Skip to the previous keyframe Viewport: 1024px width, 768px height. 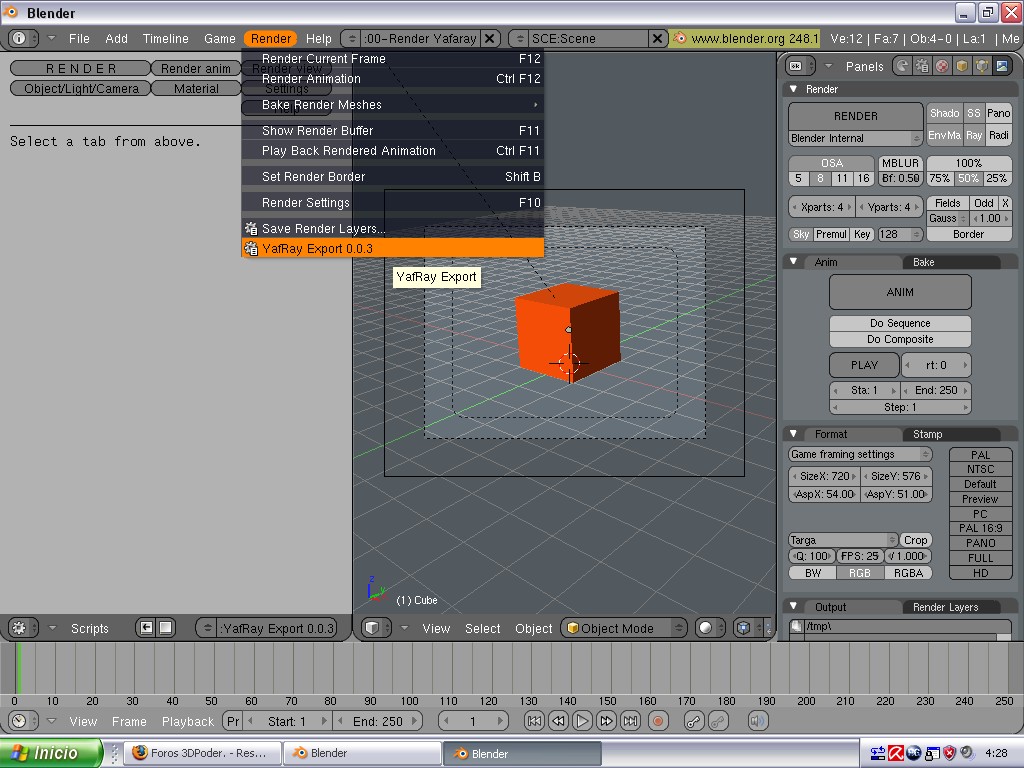coord(558,721)
